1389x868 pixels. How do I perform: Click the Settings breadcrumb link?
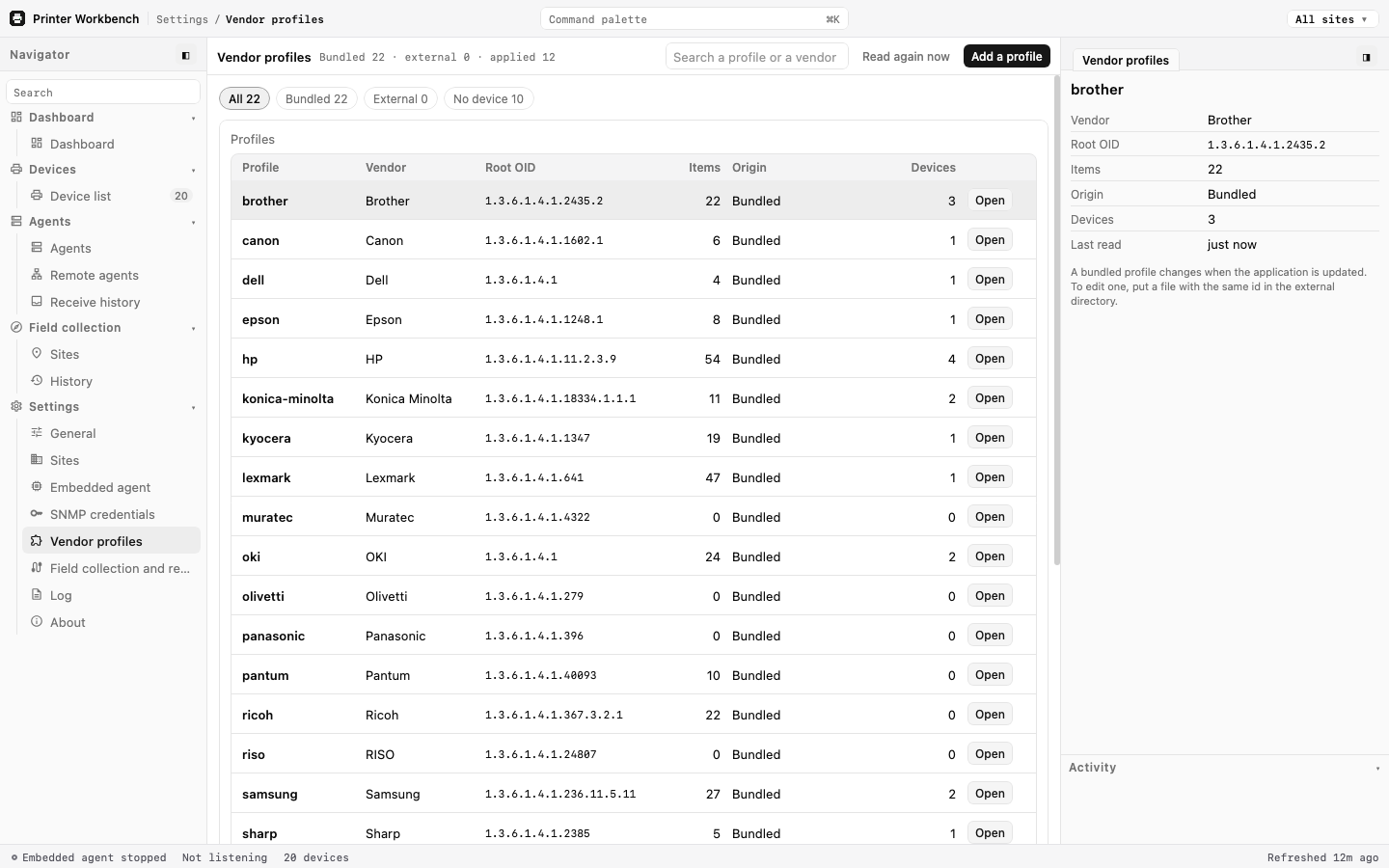[x=182, y=19]
